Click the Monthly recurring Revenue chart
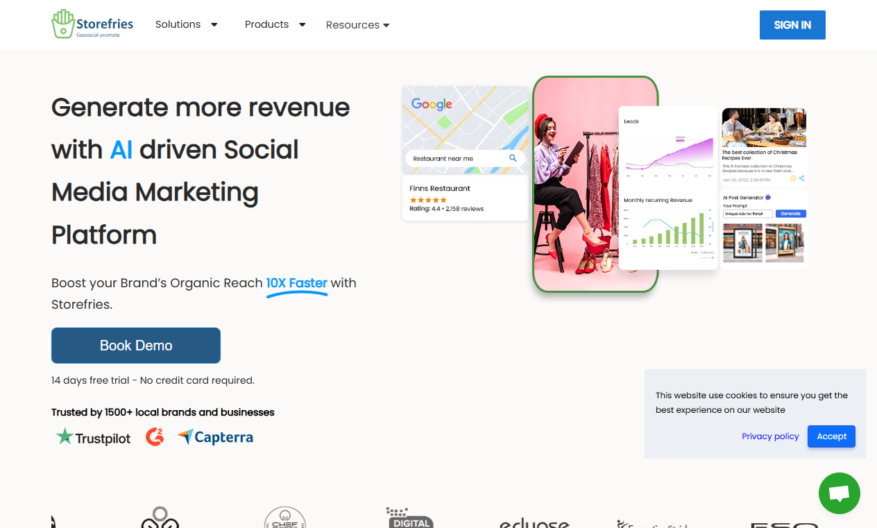The width and height of the screenshot is (877, 528). click(668, 230)
